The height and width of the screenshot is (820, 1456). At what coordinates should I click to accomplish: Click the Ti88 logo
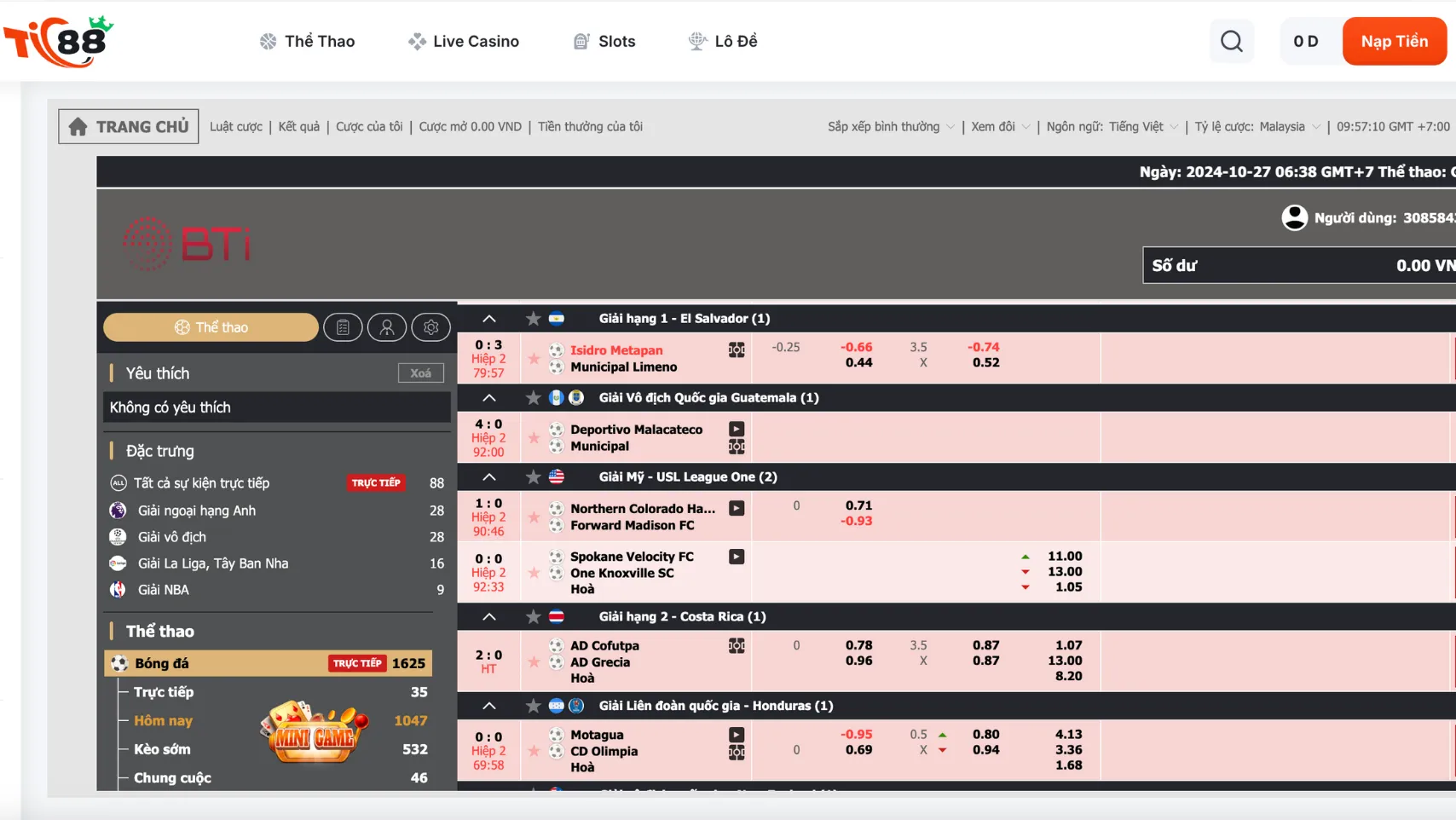tap(58, 41)
